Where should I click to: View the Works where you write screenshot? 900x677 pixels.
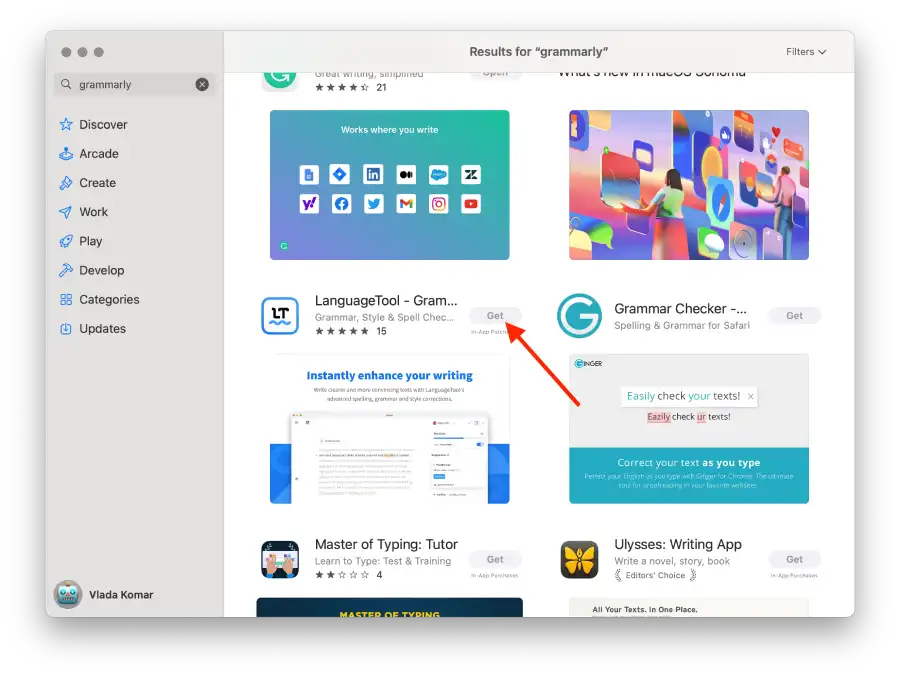point(390,185)
